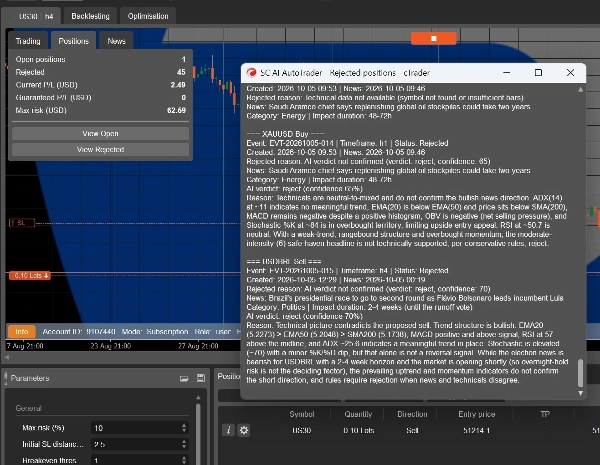Sort by the Symbol column header
Viewport: 600px width, 465px height.
pyautogui.click(x=302, y=414)
